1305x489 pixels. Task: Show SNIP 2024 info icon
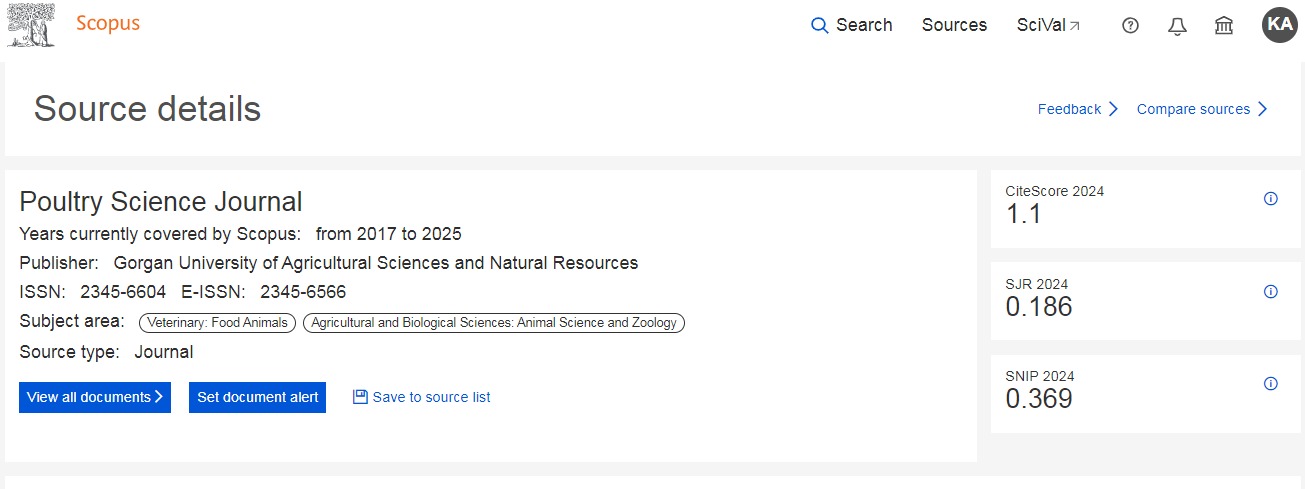[x=1271, y=384]
